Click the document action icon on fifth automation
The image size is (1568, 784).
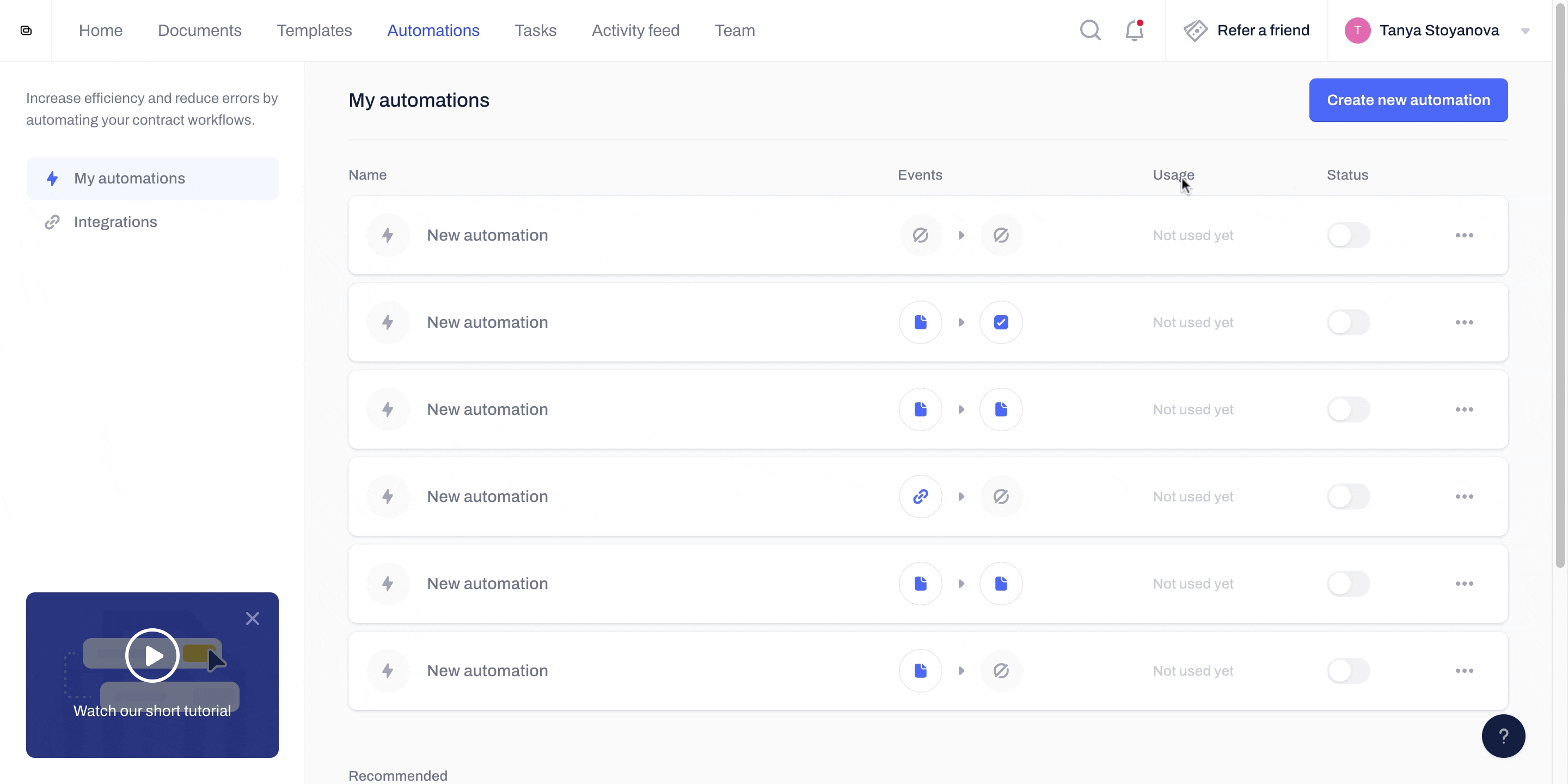1000,584
